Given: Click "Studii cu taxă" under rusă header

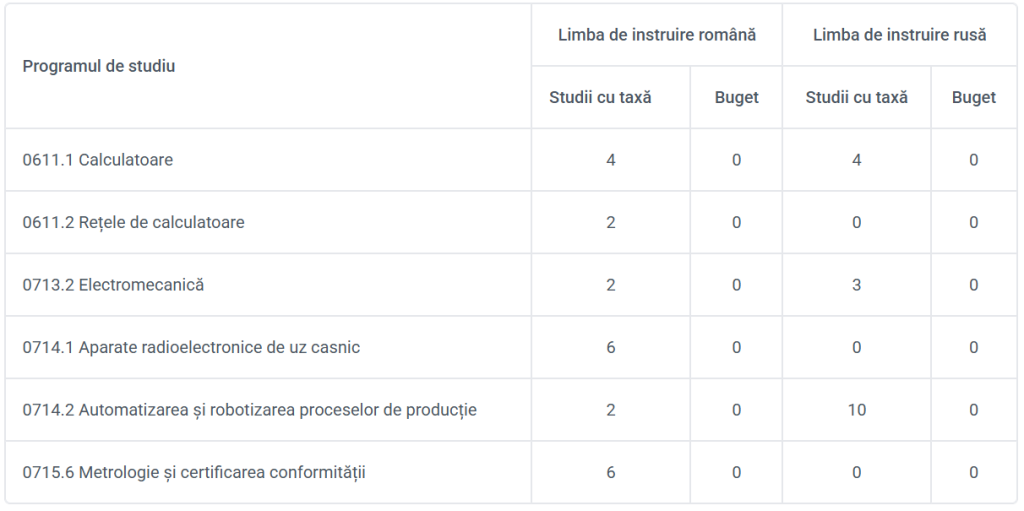Looking at the screenshot, I should (856, 98).
